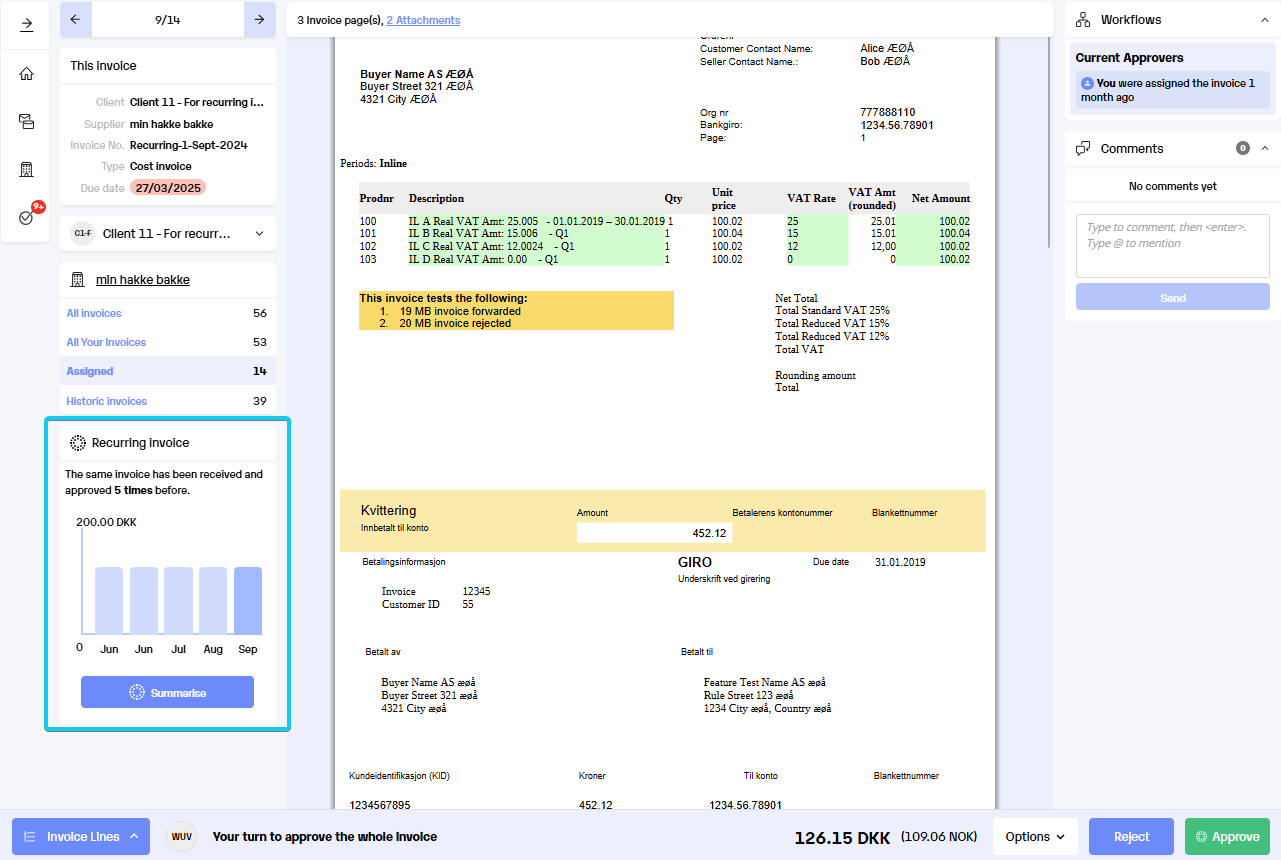The width and height of the screenshot is (1281, 860).
Task: Click the Workflows hierarchy icon
Action: [1083, 20]
